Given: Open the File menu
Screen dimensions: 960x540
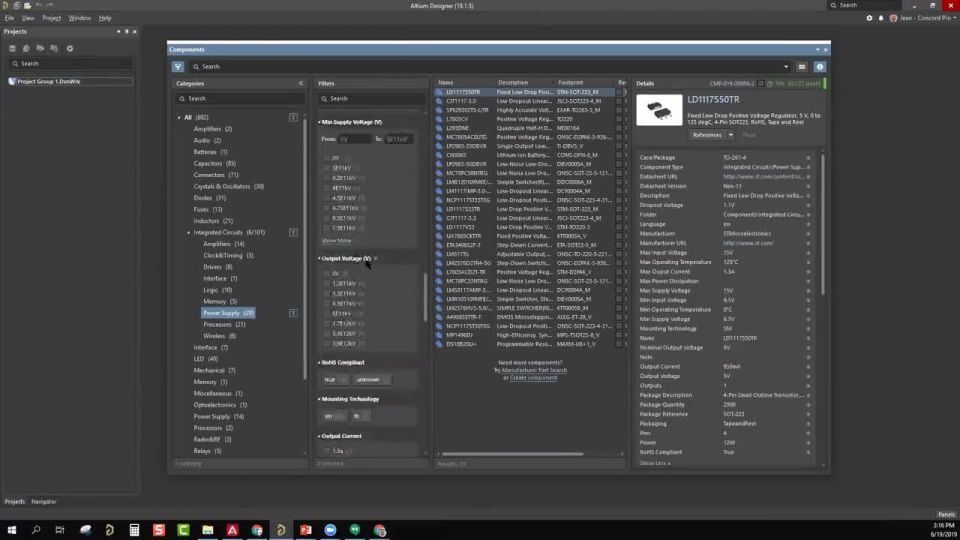Looking at the screenshot, I should pos(9,18).
